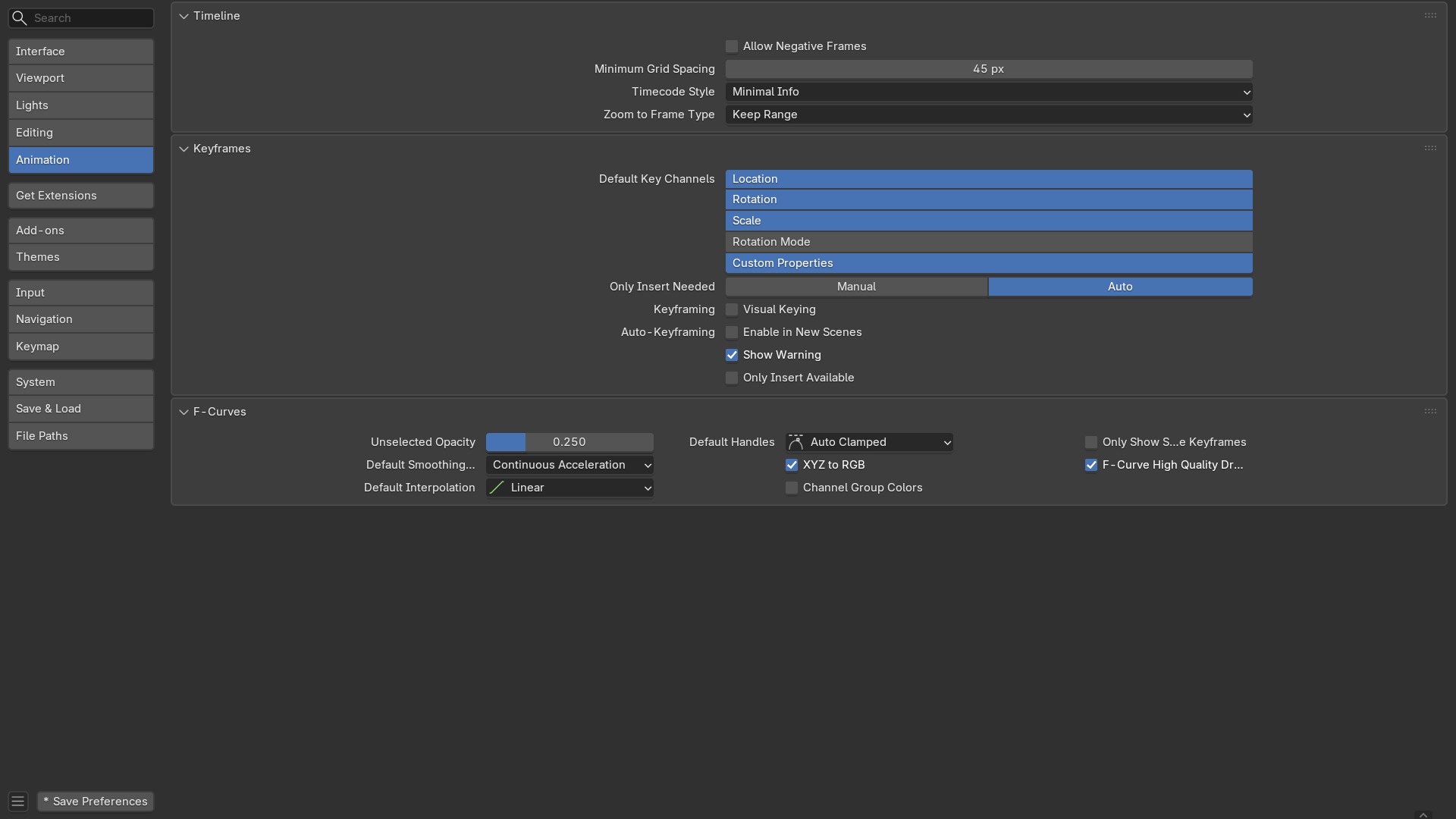Uncheck F-Curve High Quality Drawing
The width and height of the screenshot is (1456, 819).
(1091, 465)
